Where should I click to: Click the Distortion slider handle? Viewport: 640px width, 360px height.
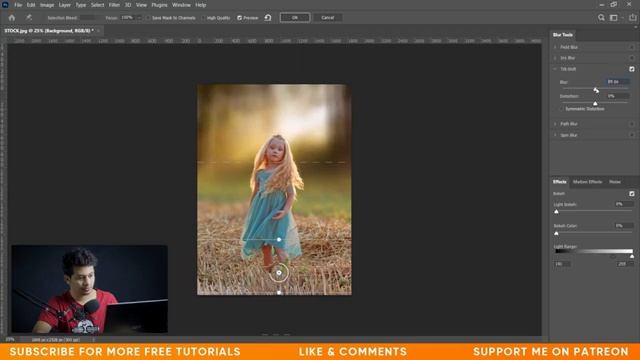click(x=595, y=104)
